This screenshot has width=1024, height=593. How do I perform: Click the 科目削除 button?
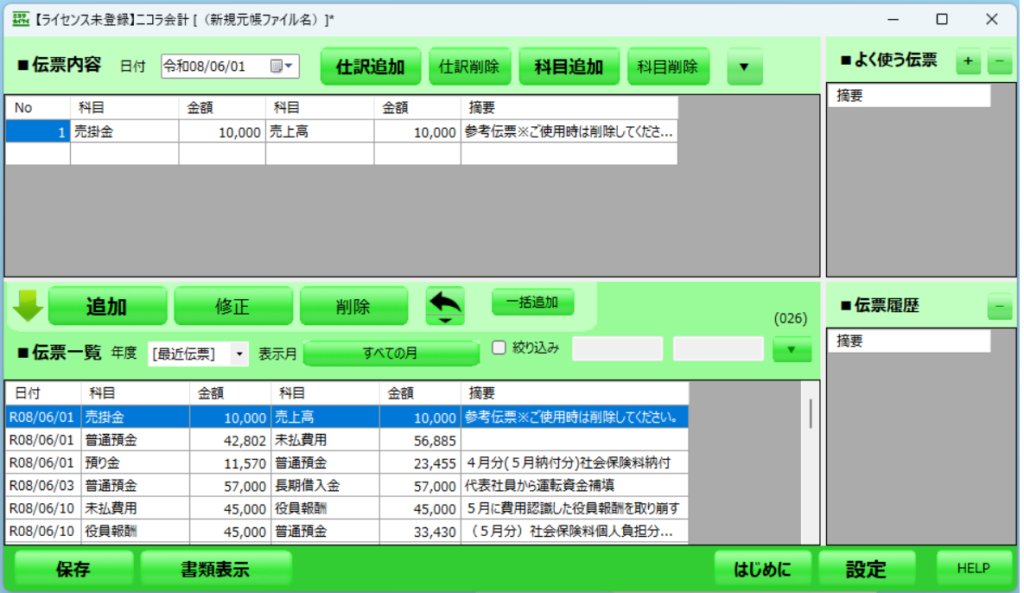coord(668,67)
